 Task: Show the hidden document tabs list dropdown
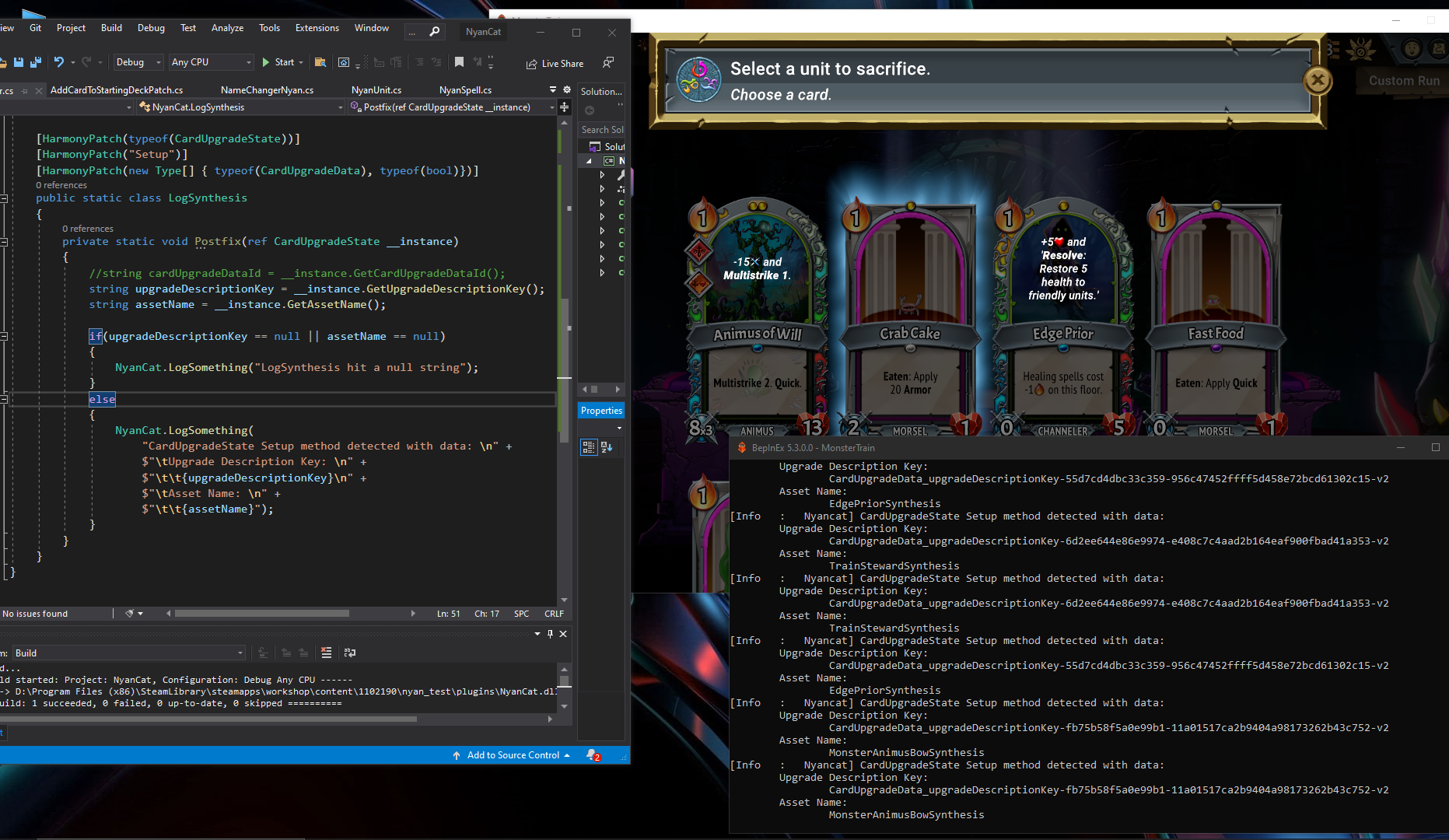click(553, 89)
